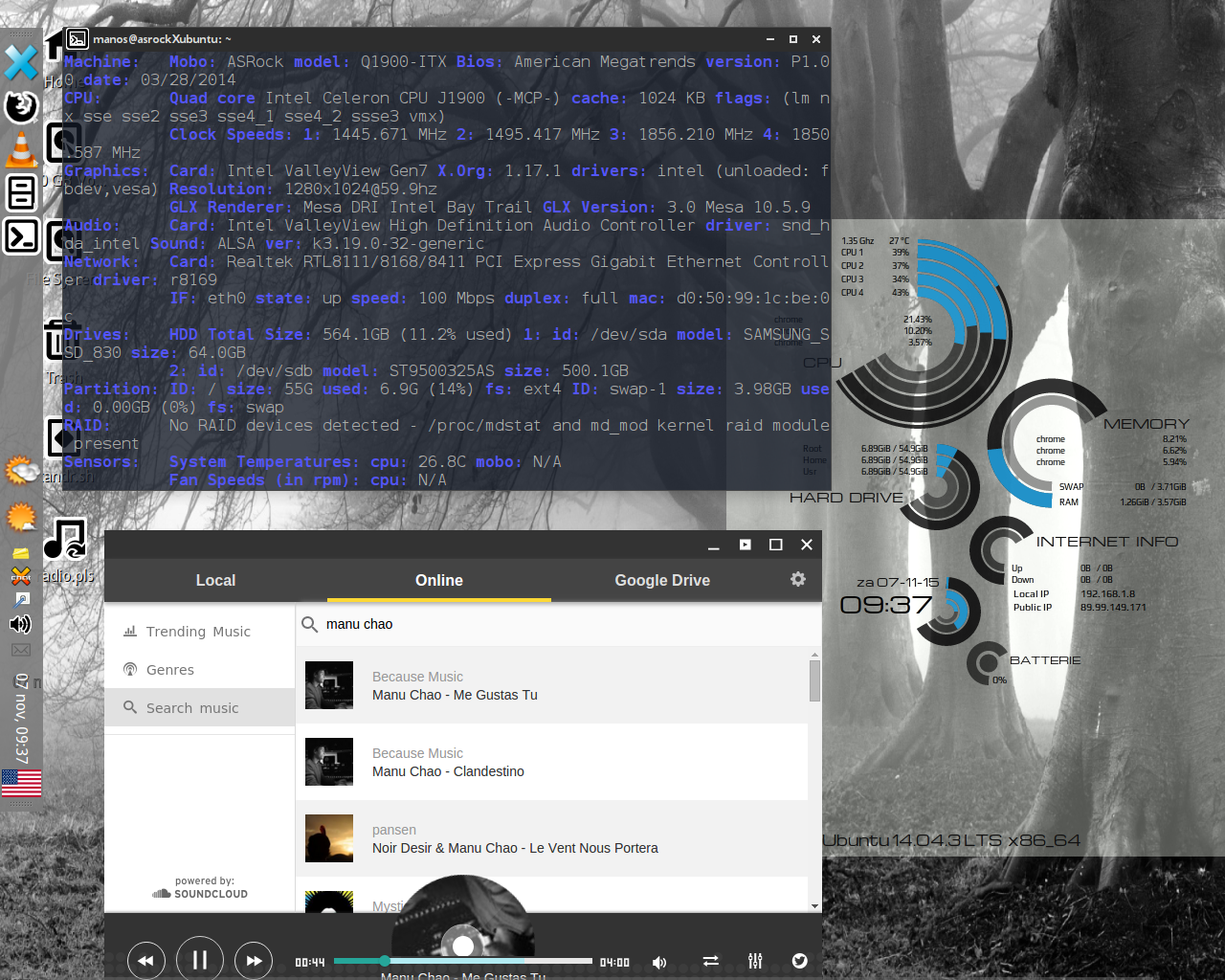Open the terminal launcher in the left panel
The image size is (1225, 980).
tap(21, 235)
